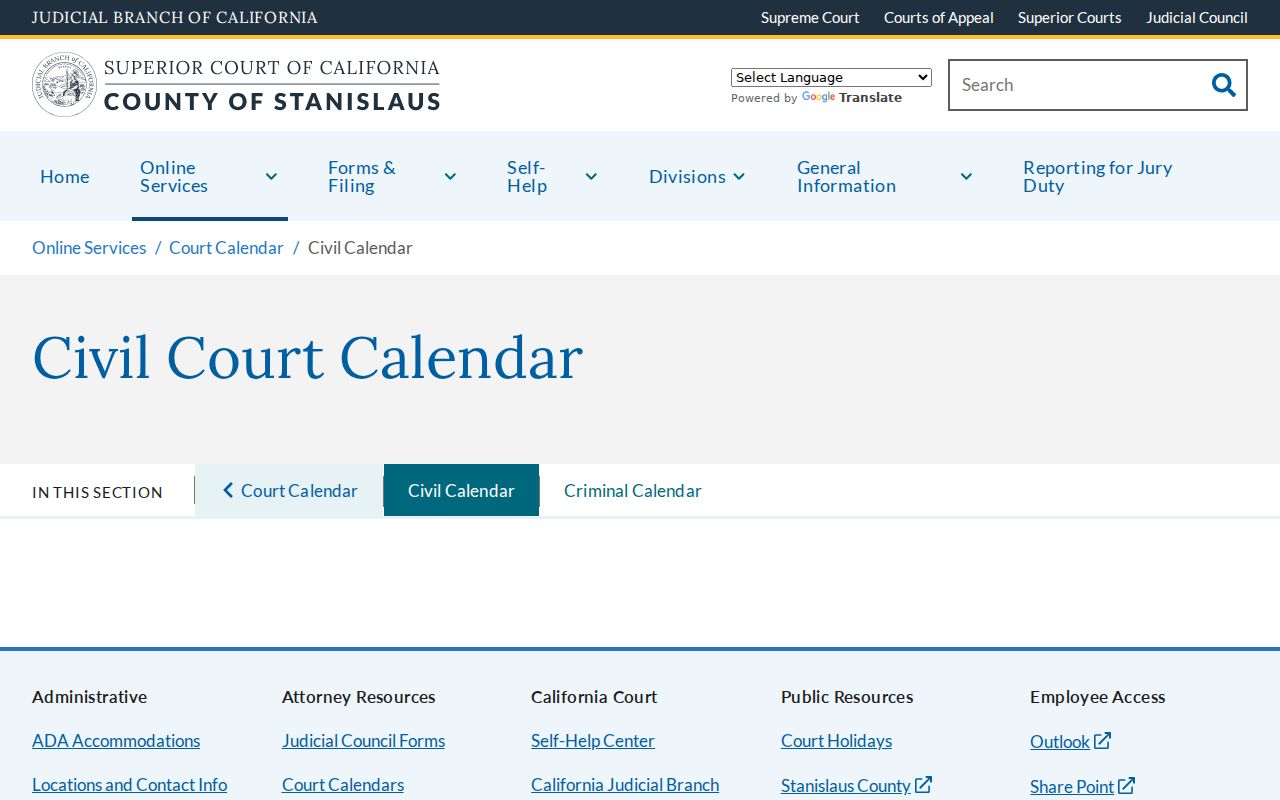
Task: Click Judicial Branch of California header text
Action: 175,17
